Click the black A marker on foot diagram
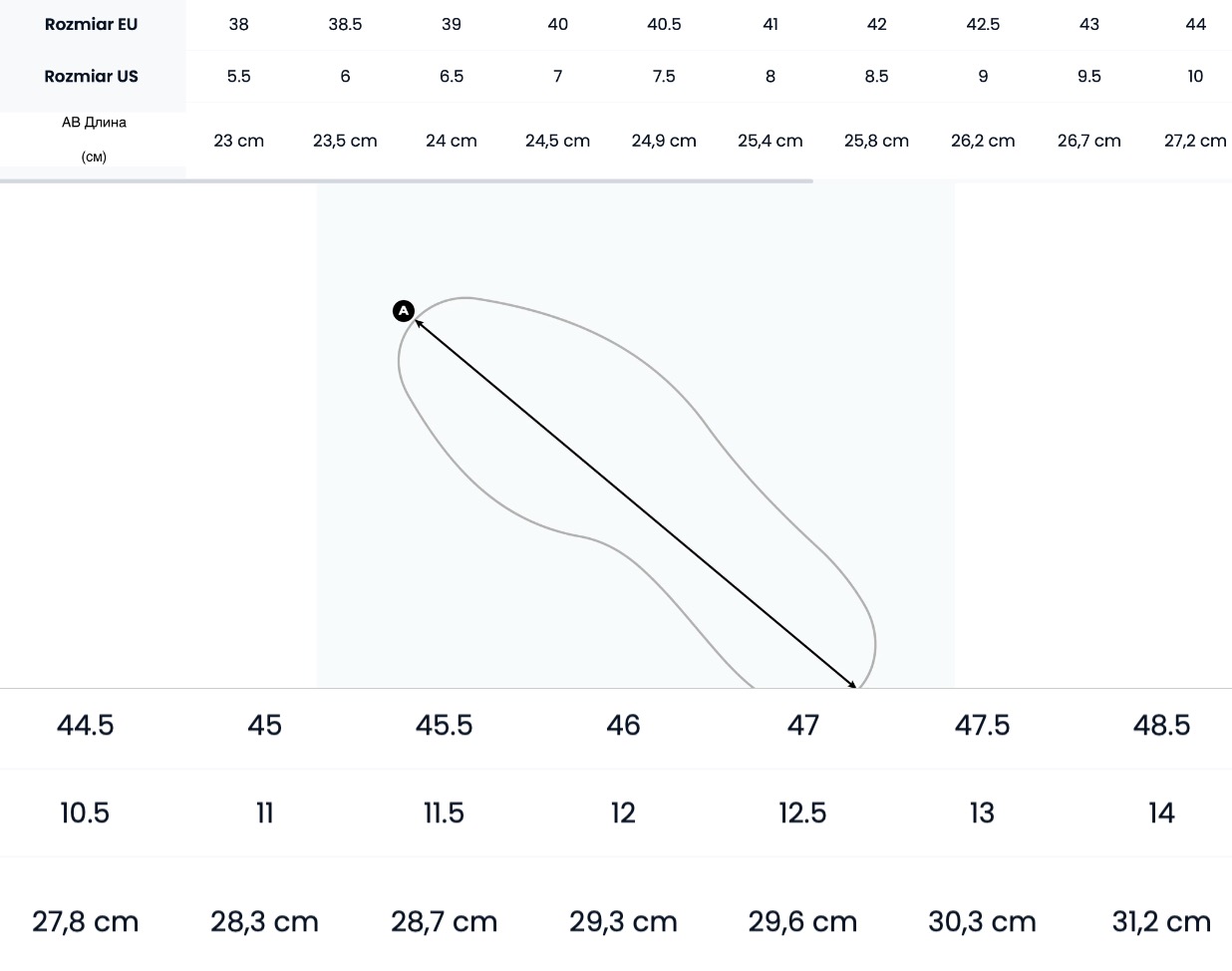Image resolution: width=1232 pixels, height=971 pixels. click(404, 312)
